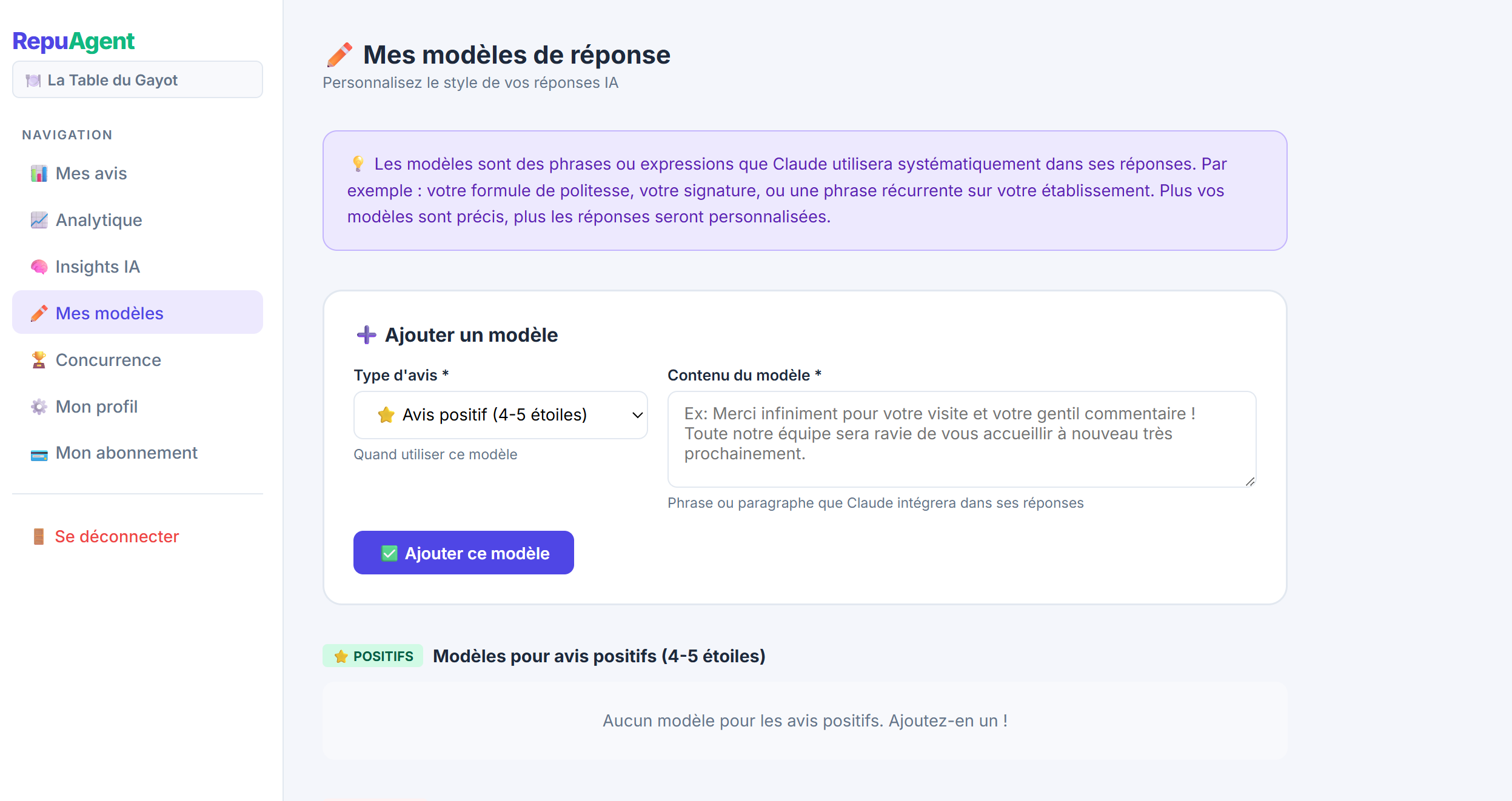Open the Type d'avis dropdown
This screenshot has height=801, width=1512.
500,415
